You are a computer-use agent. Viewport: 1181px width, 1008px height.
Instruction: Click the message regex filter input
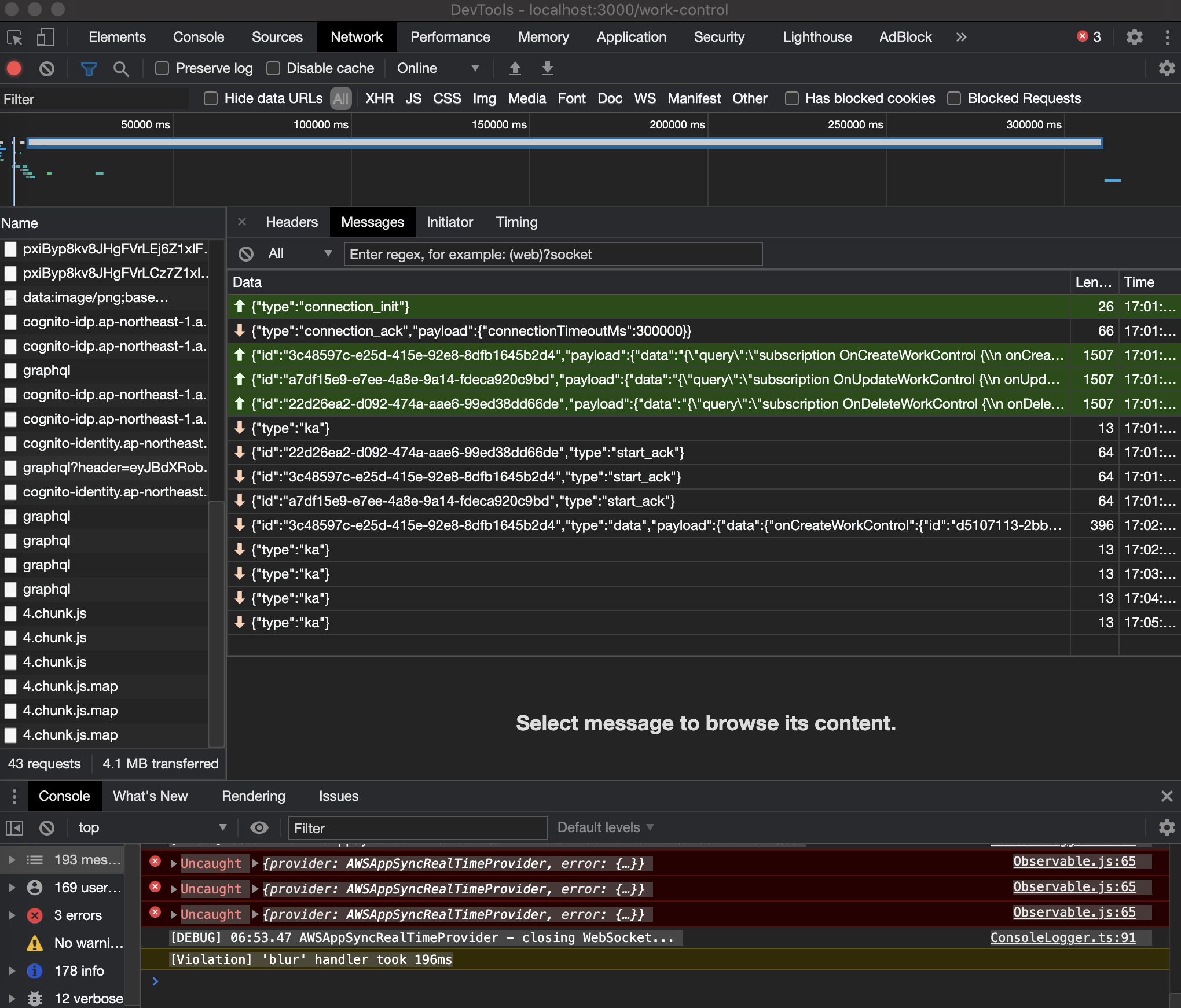coord(553,254)
